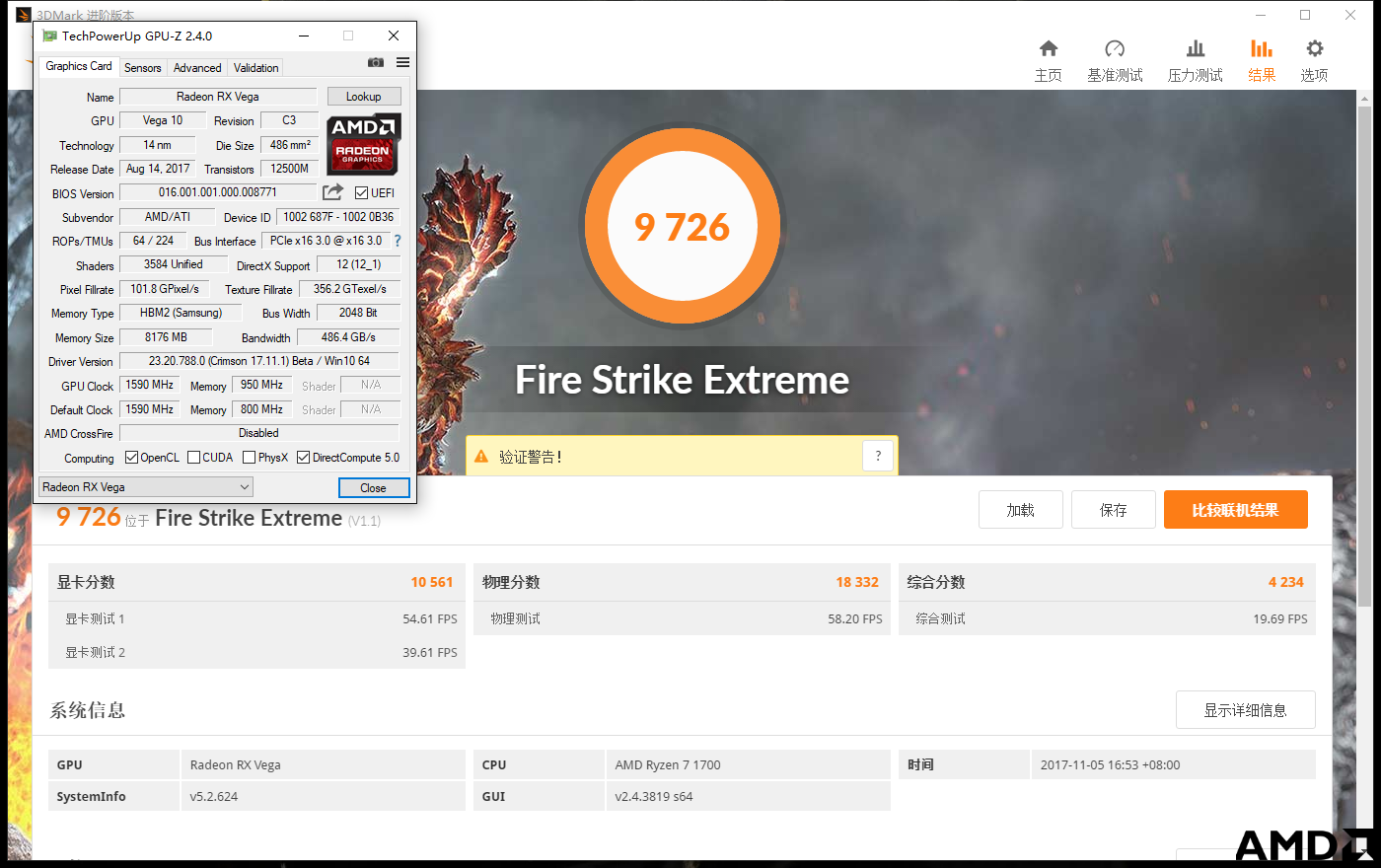Toggle the OpenCL checkbox
This screenshot has width=1381, height=868.
pyautogui.click(x=131, y=458)
